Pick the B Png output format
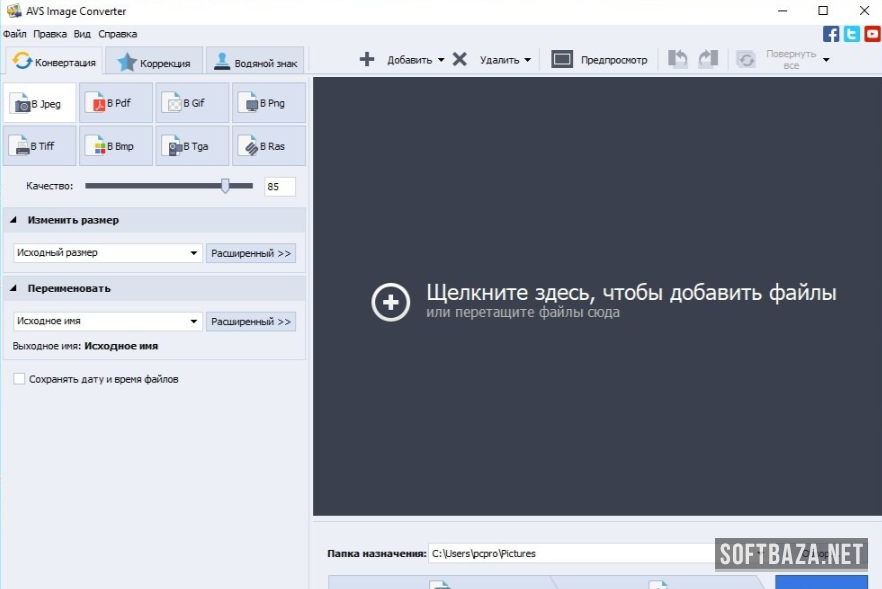Screen dimensions: 882x589 click(x=269, y=103)
